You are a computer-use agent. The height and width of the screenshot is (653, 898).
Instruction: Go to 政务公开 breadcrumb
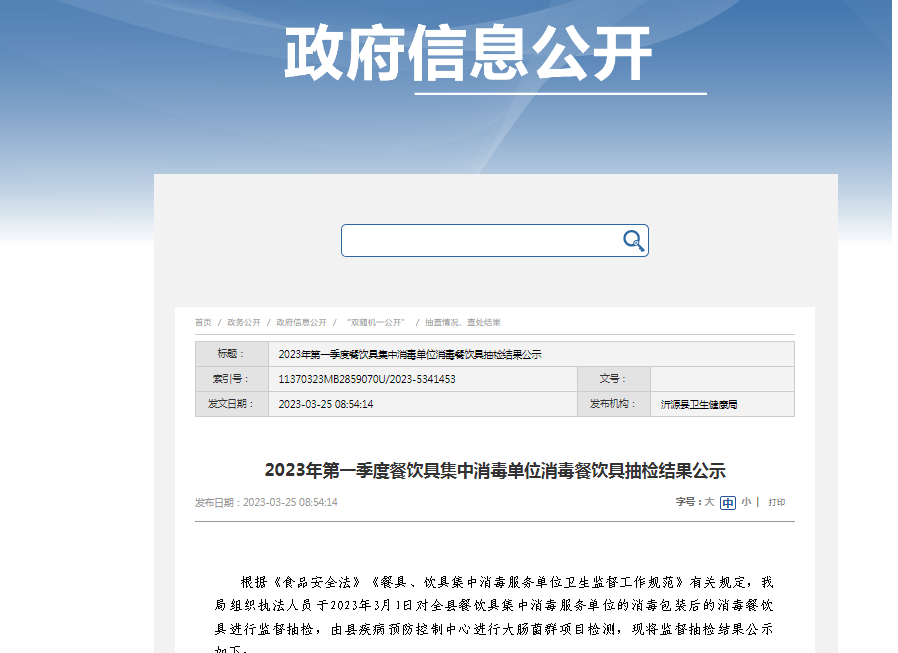[x=244, y=323]
